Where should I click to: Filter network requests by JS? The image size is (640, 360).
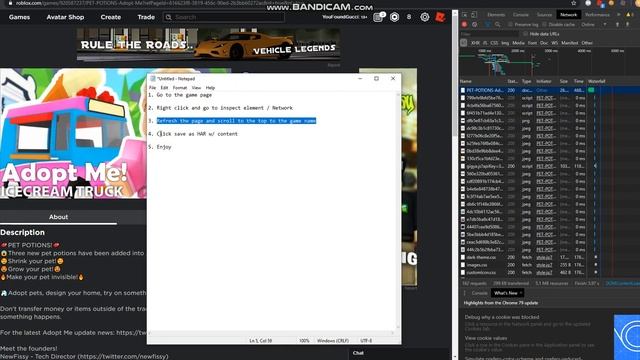485,43
